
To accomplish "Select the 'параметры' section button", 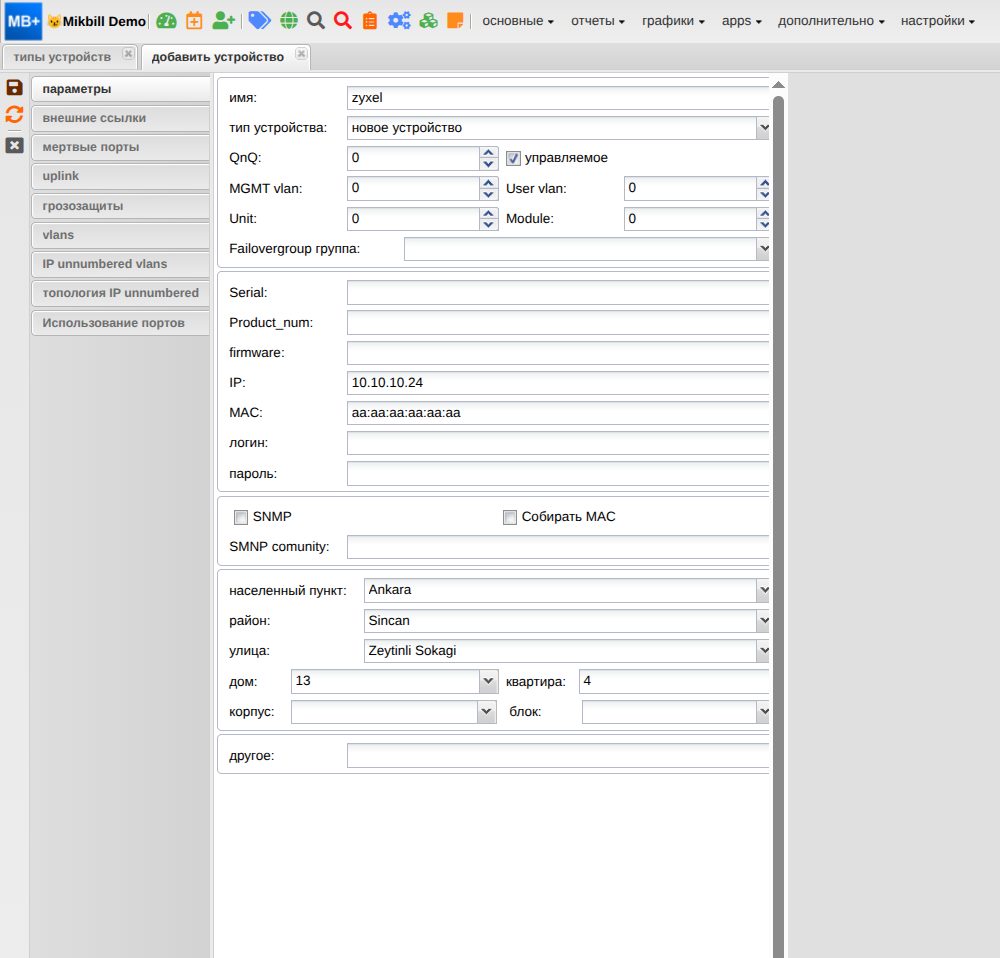I will (x=121, y=89).
